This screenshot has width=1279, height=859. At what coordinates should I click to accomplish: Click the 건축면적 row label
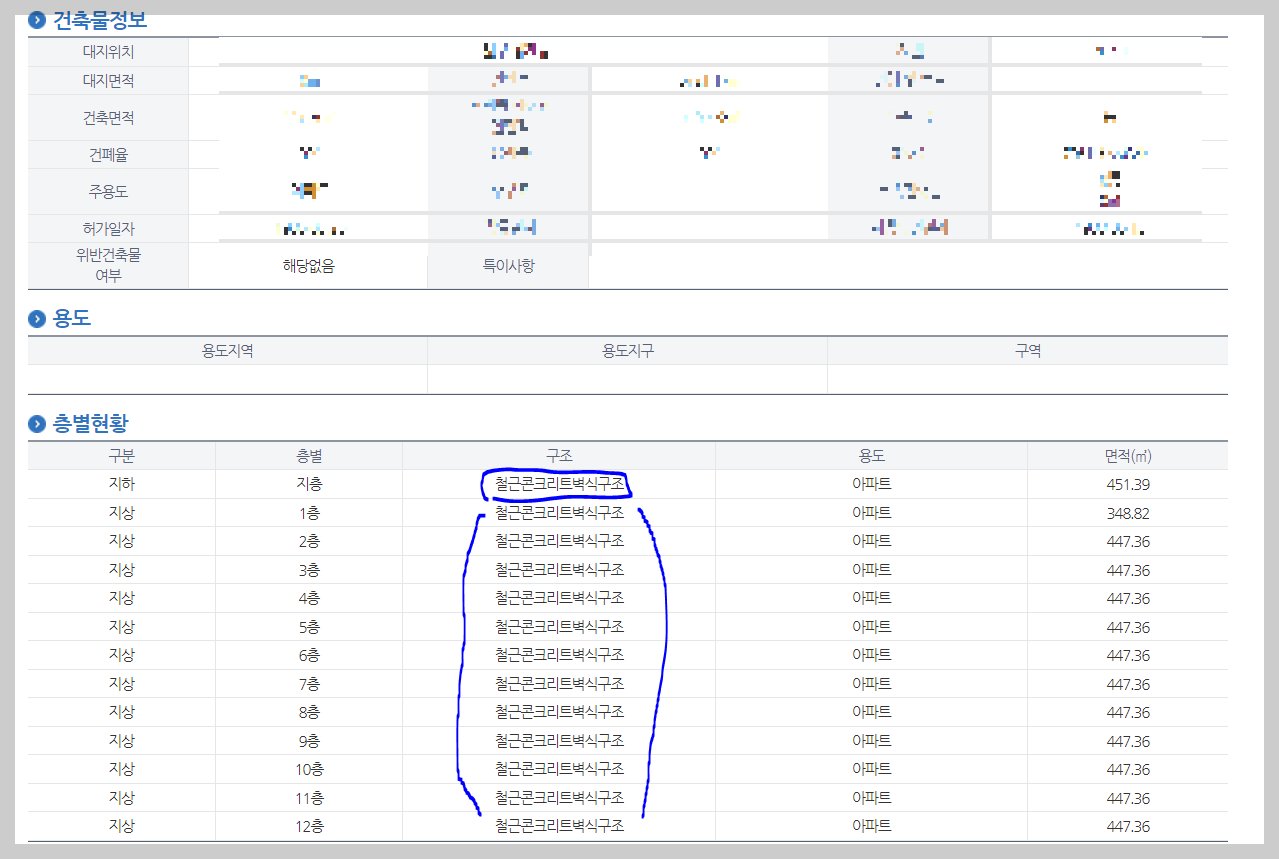click(108, 118)
